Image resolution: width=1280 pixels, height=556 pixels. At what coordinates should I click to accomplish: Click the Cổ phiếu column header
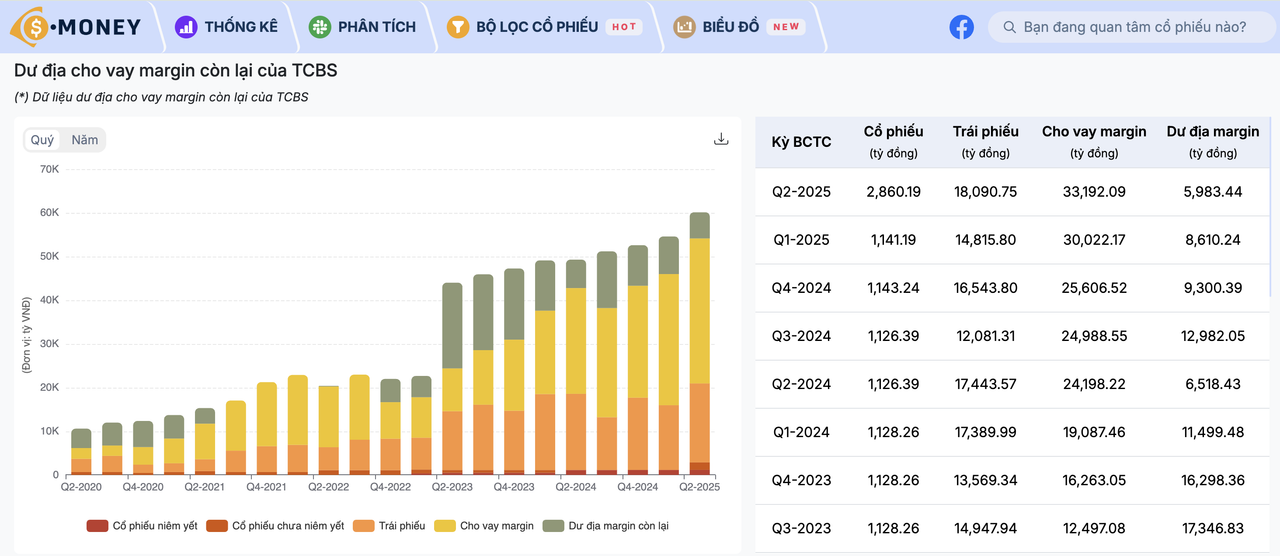tap(893, 141)
